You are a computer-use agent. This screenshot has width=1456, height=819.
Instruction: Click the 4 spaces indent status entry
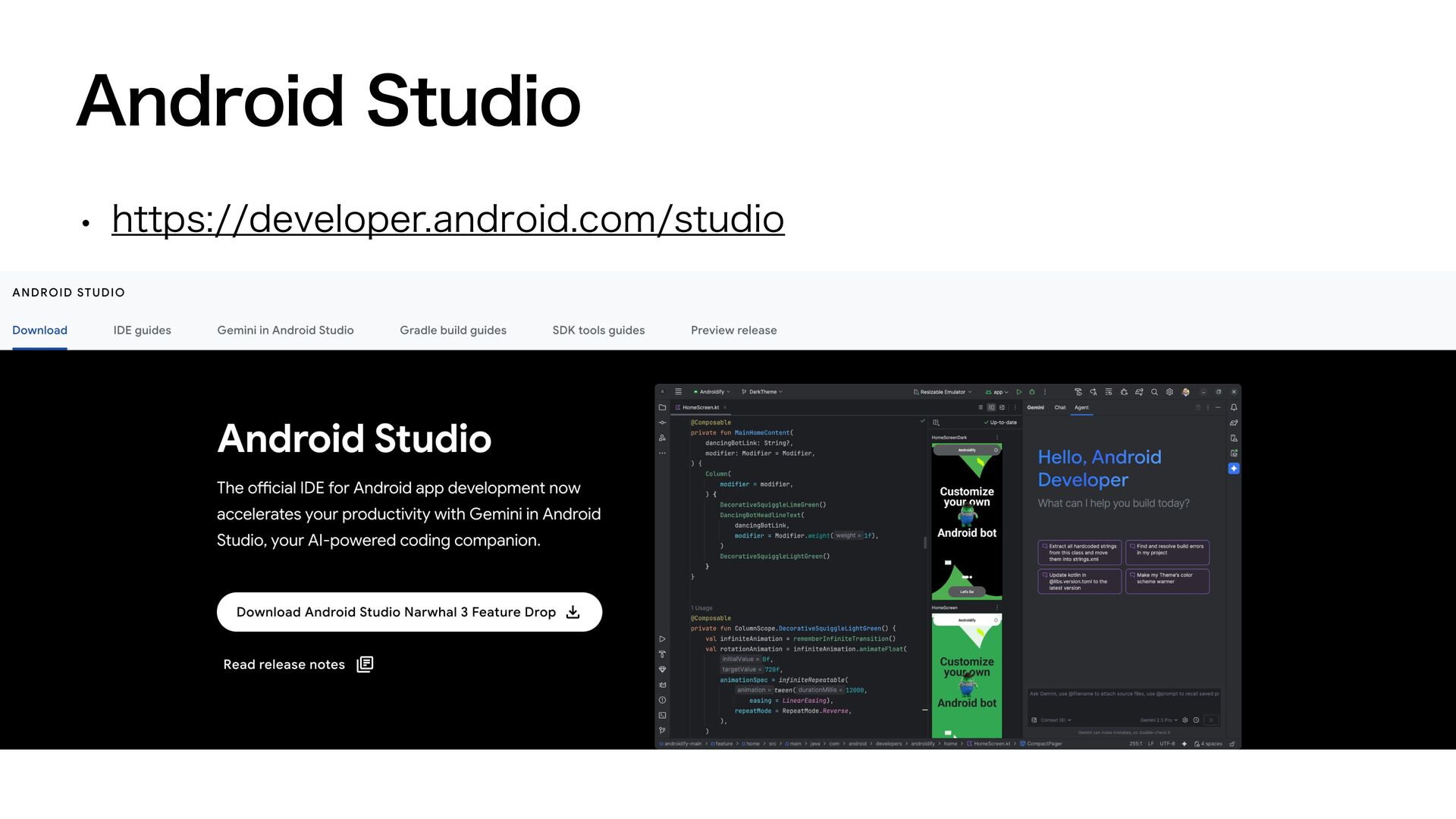tap(1209, 744)
